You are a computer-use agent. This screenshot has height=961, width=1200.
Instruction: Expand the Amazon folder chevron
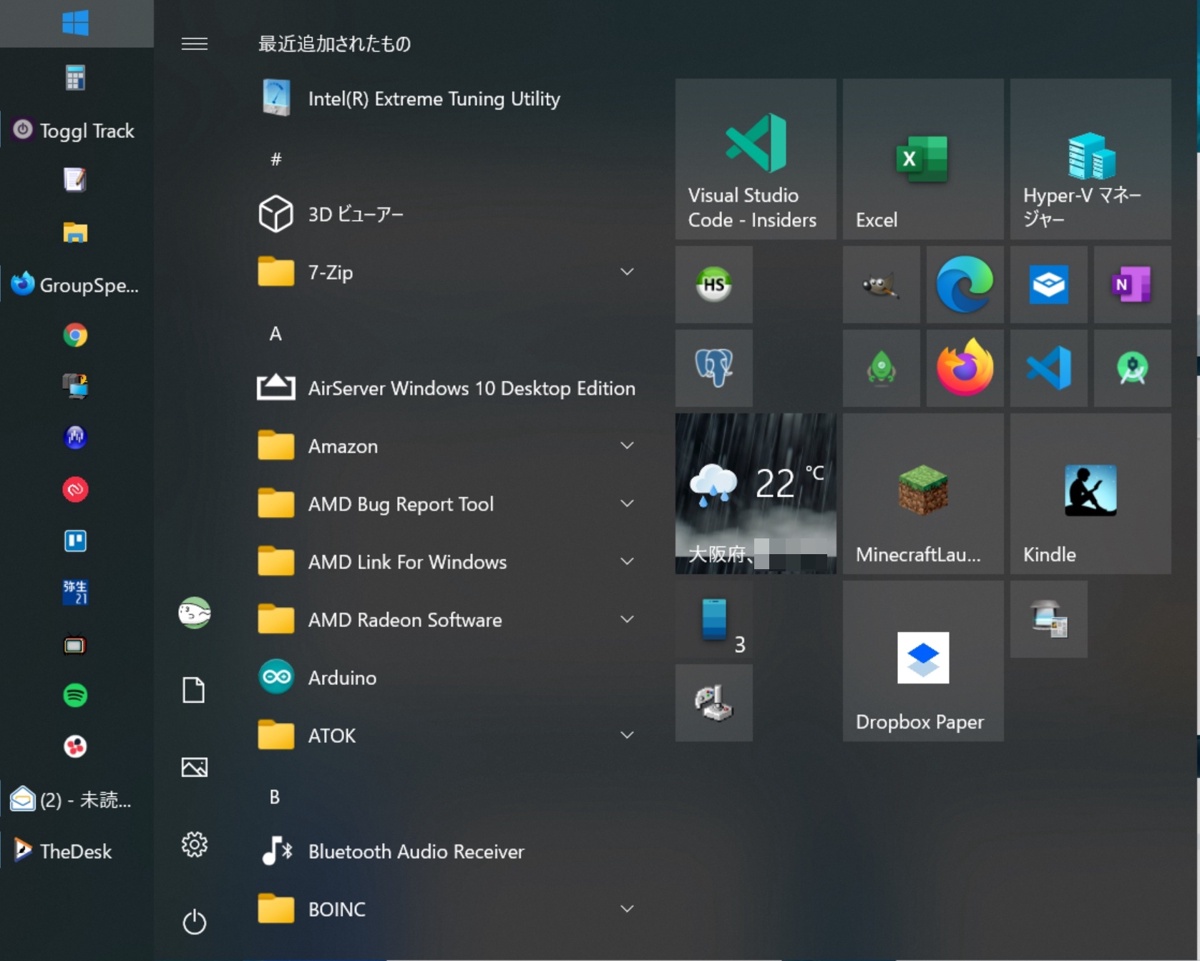[x=627, y=446]
